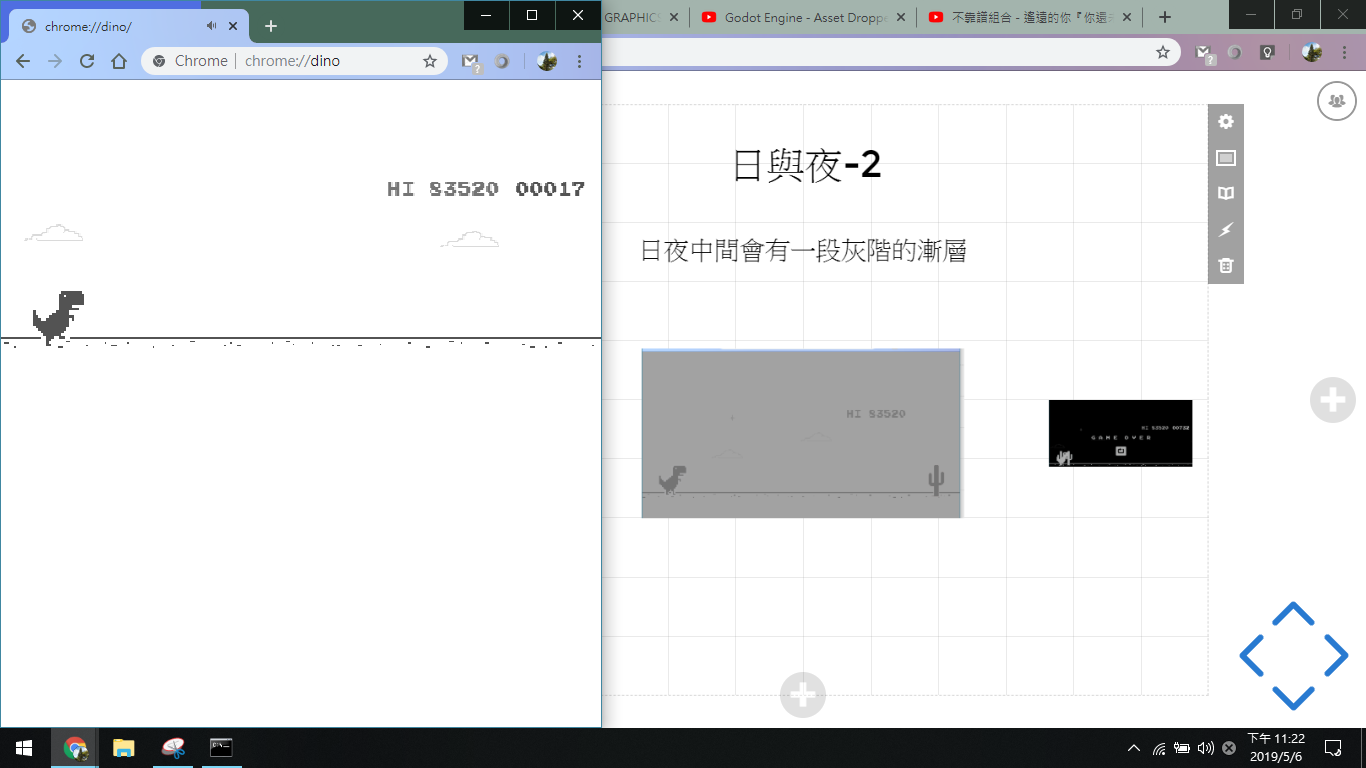Click the card layout rectangle icon

1226,158
